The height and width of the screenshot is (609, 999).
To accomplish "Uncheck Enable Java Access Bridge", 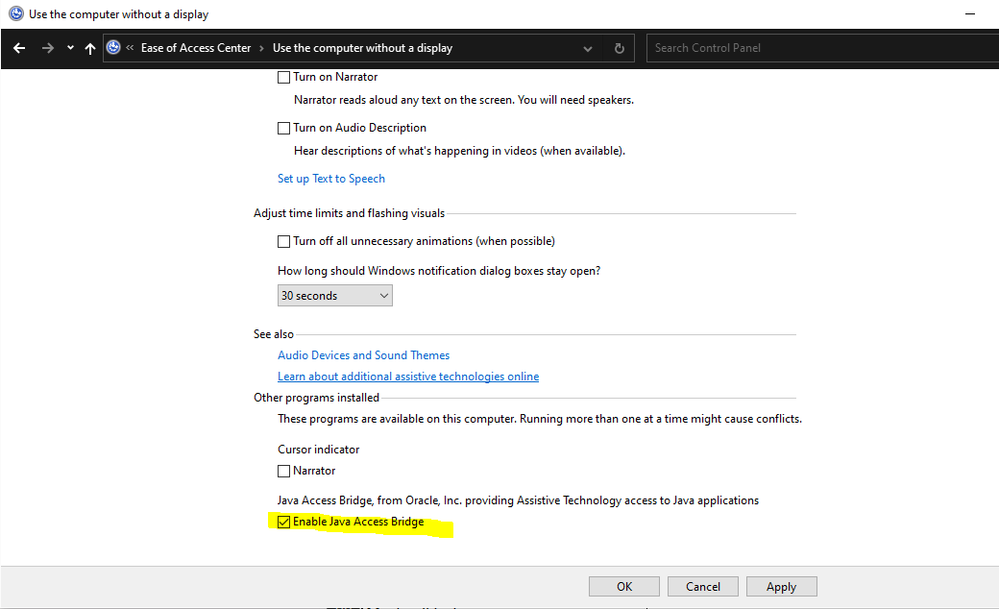I will (284, 522).
